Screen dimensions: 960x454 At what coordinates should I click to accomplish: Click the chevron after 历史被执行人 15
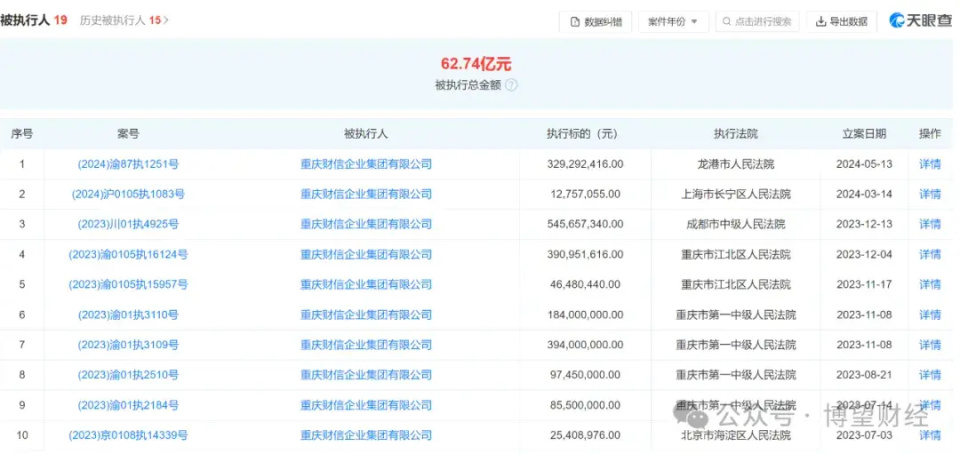166,20
